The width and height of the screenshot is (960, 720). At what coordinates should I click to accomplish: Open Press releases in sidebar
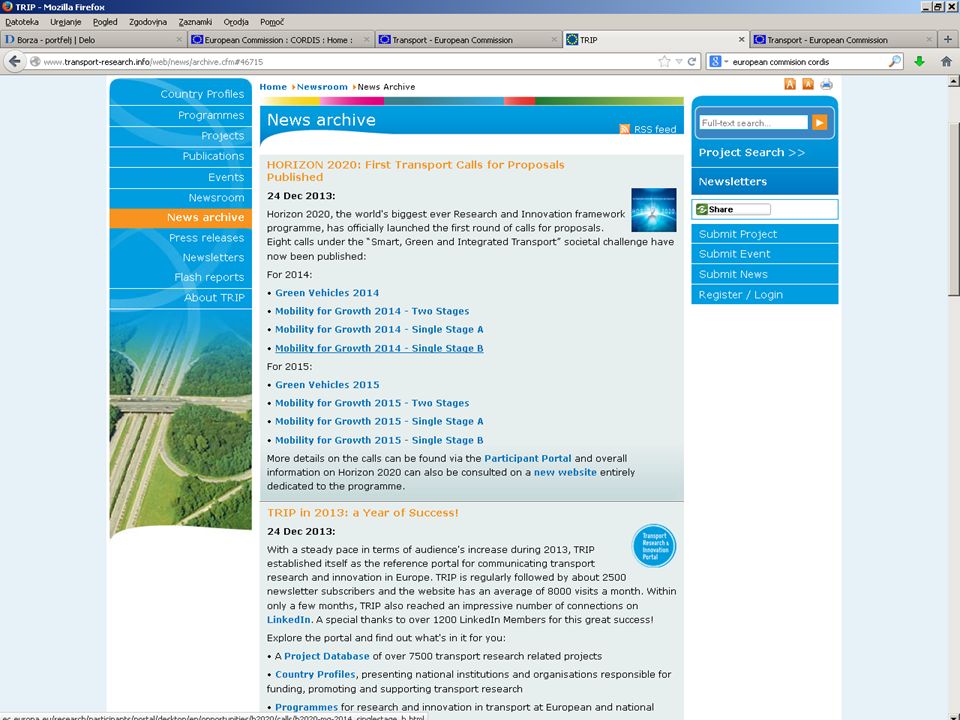[206, 238]
